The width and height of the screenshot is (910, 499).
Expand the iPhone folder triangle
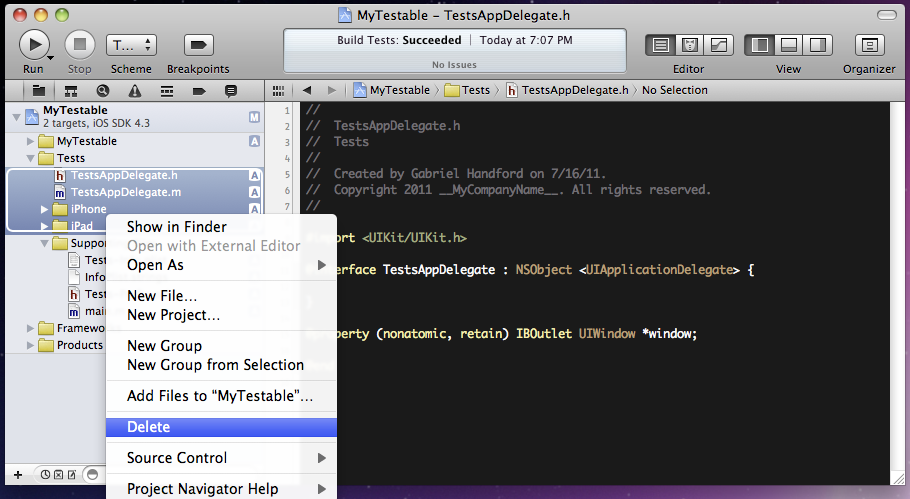(44, 209)
